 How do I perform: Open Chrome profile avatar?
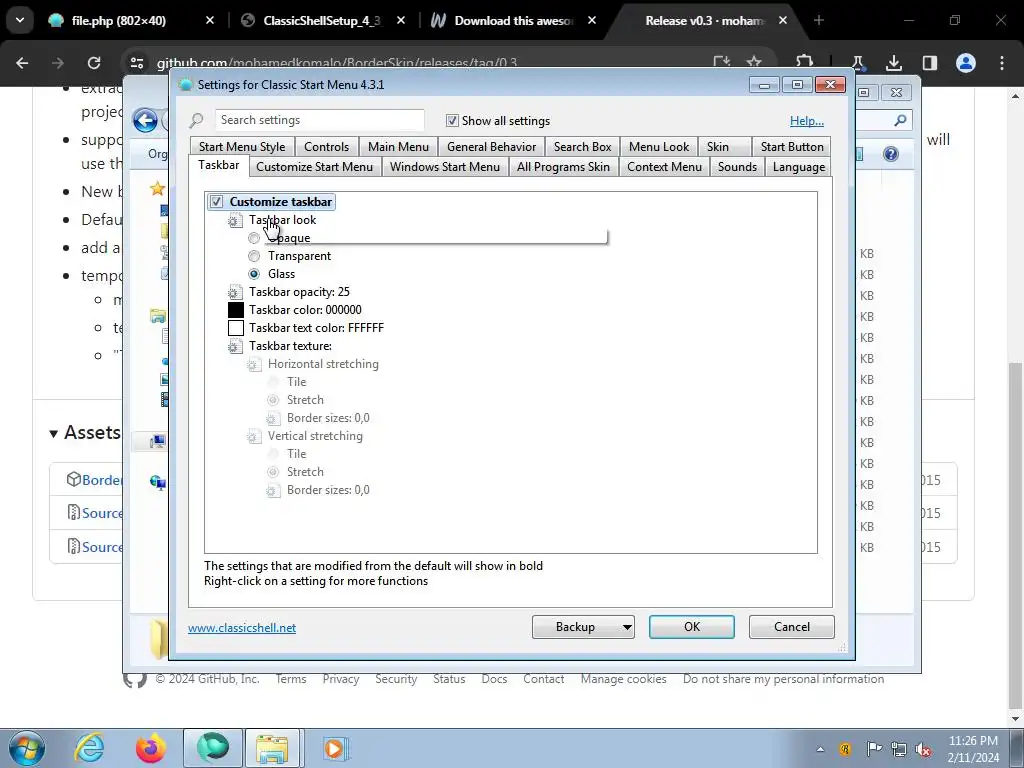tap(966, 63)
